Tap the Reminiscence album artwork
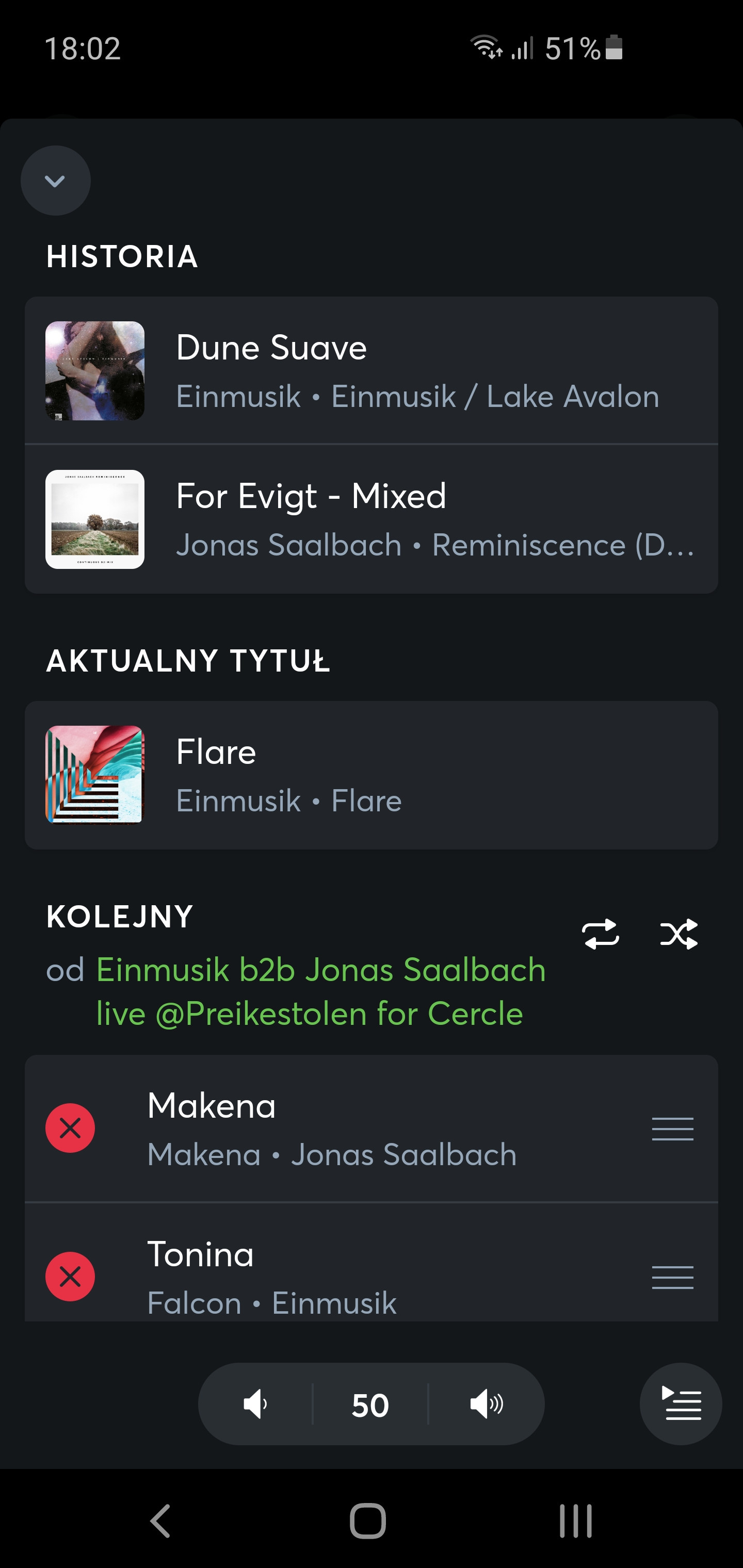This screenshot has width=743, height=1568. pyautogui.click(x=95, y=519)
